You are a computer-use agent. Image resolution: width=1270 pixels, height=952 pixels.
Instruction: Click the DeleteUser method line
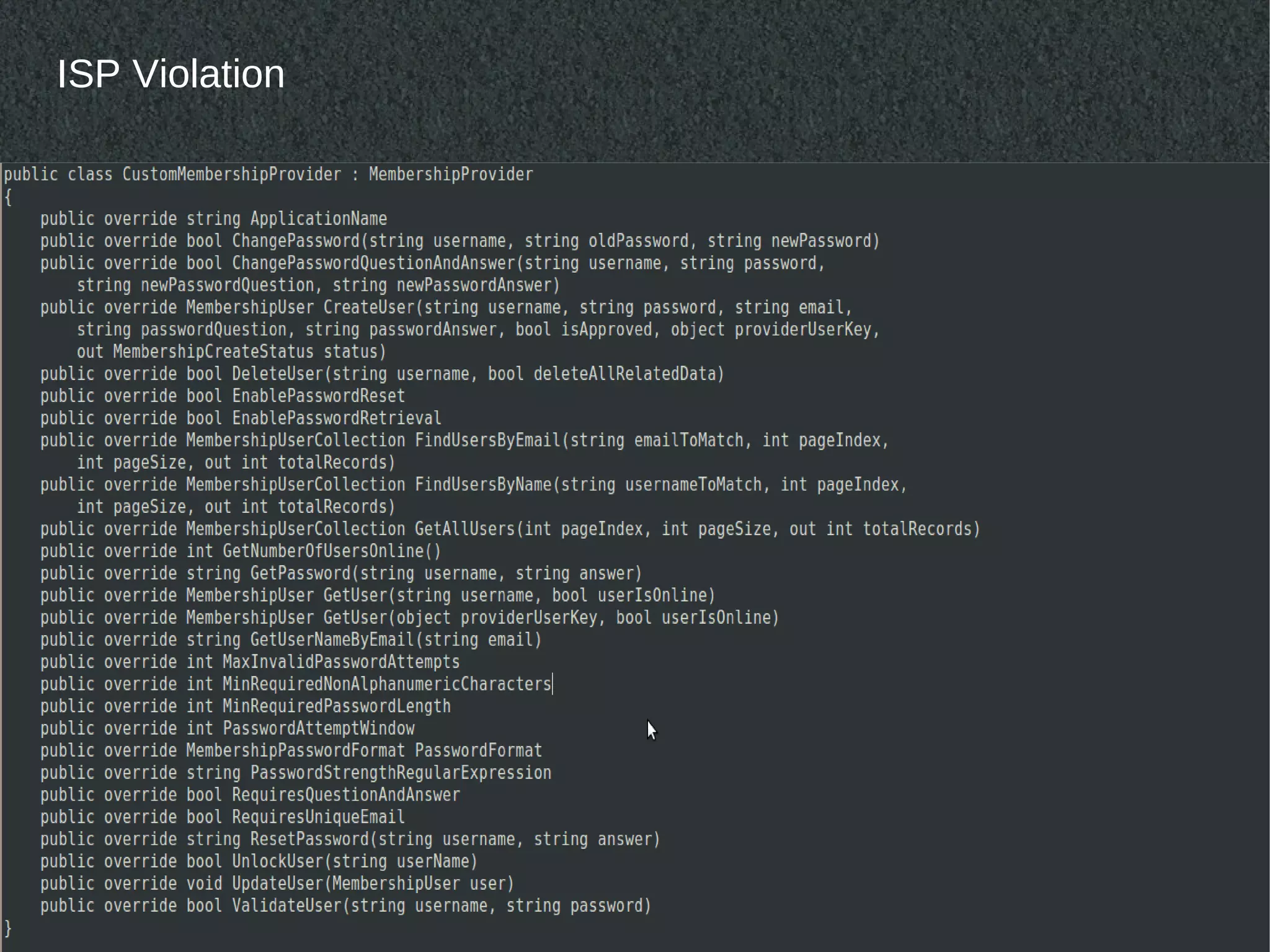point(382,374)
